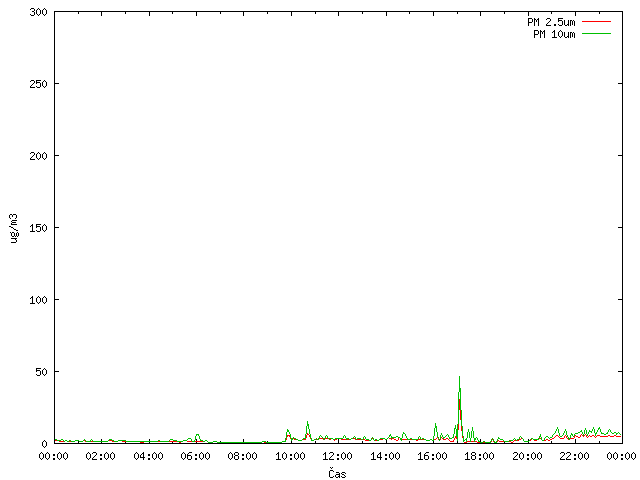Click the 10:00 time label
The height and width of the screenshot is (480, 640).
pos(290,456)
